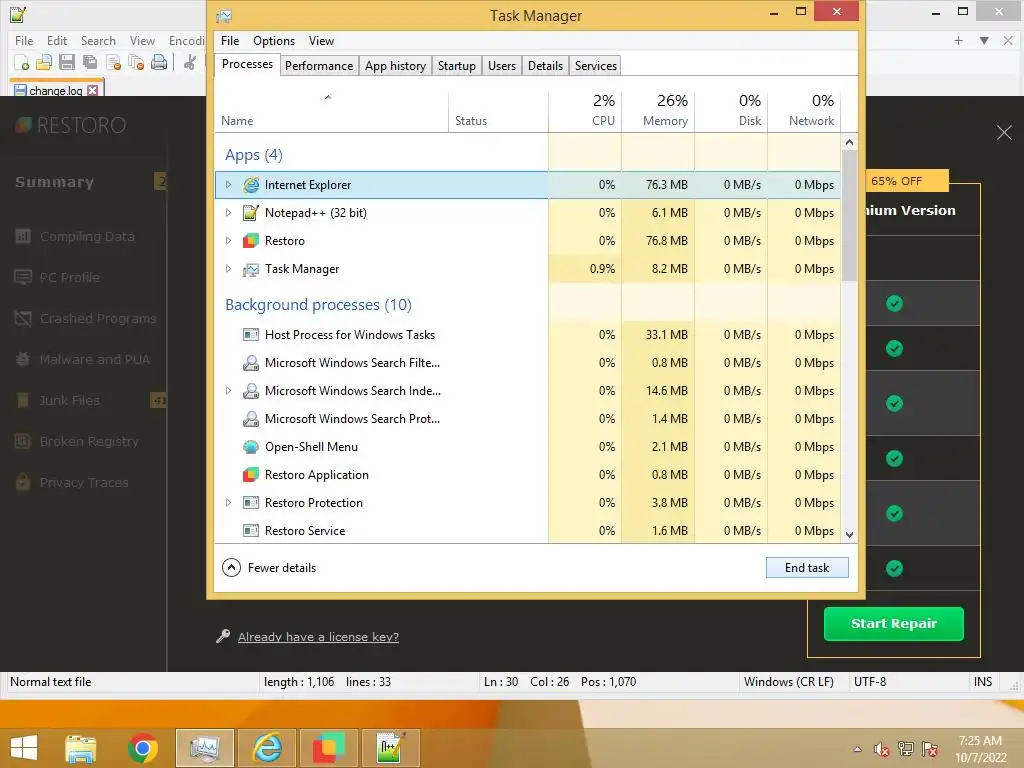
Task: Click Notepad++ Save toolbar icon
Action: pyautogui.click(x=67, y=63)
